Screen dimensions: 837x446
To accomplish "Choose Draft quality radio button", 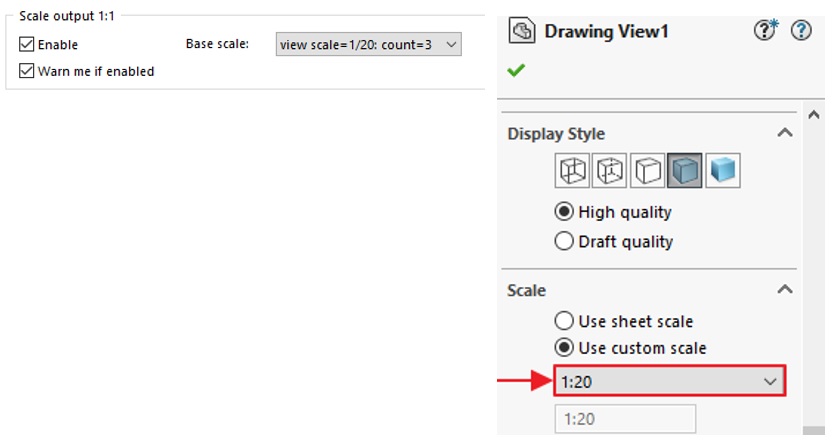I will point(564,241).
